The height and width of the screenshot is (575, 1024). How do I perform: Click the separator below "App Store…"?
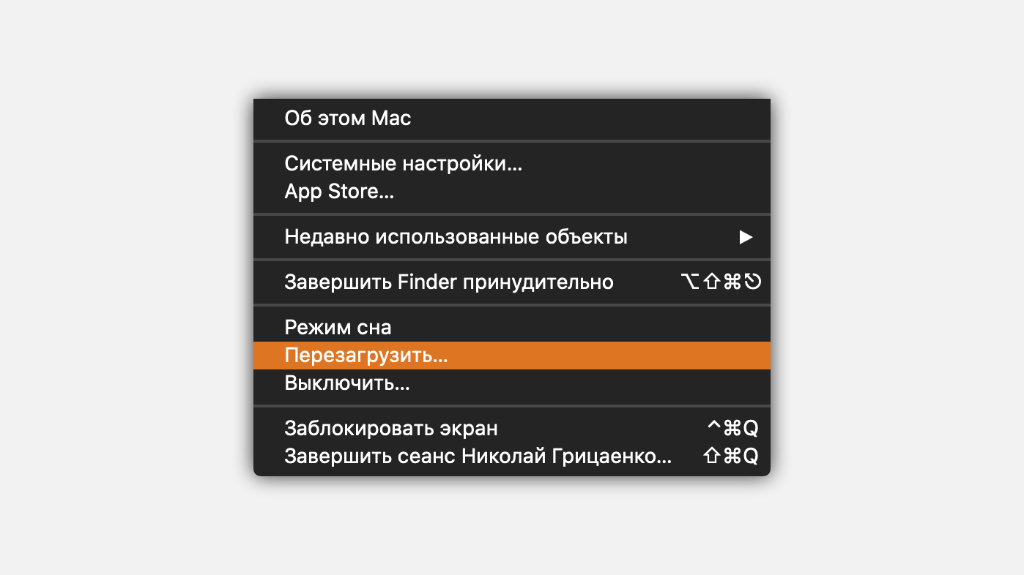pyautogui.click(x=512, y=214)
